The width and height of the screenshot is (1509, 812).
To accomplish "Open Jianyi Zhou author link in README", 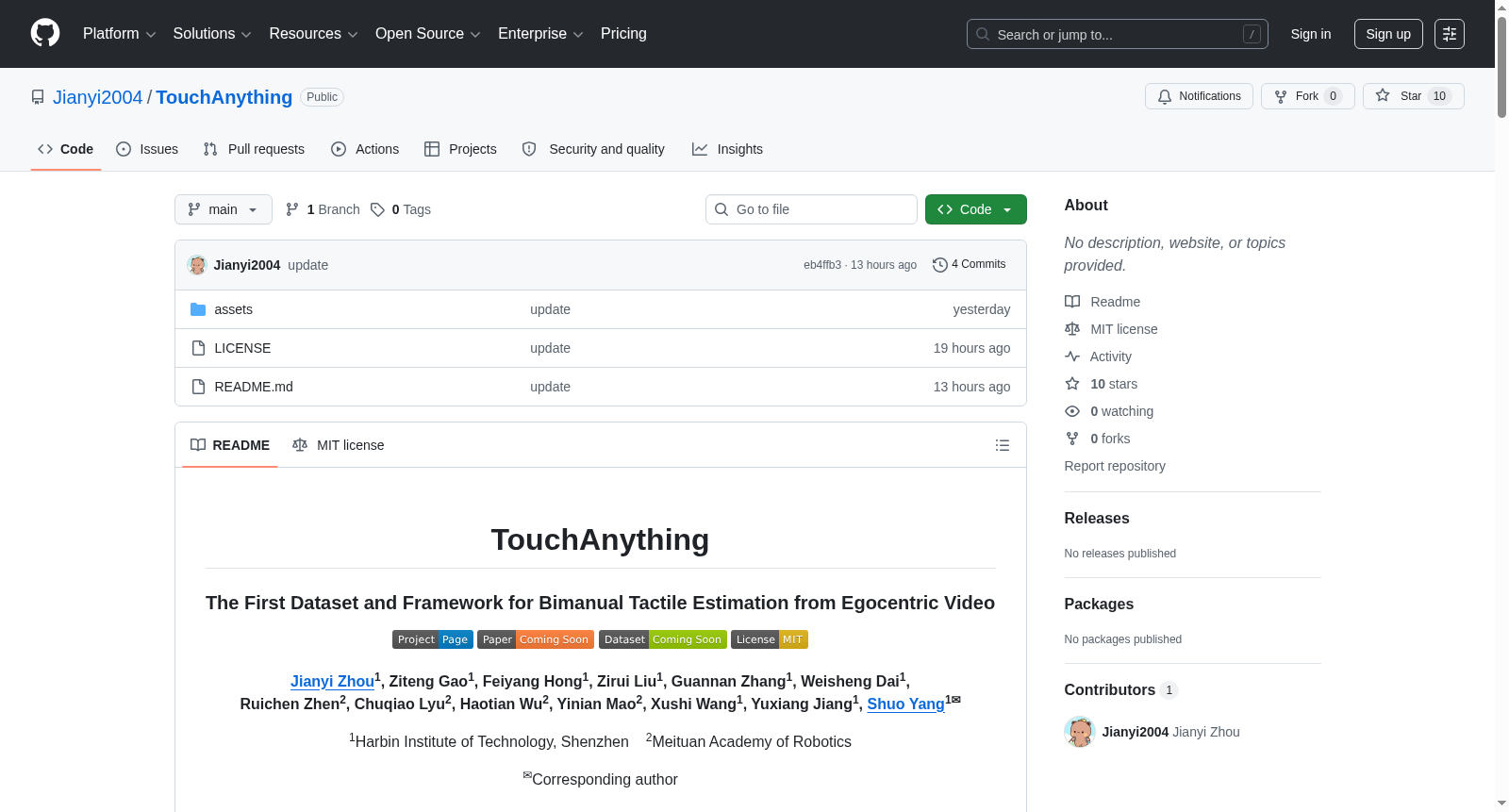I will (x=332, y=681).
